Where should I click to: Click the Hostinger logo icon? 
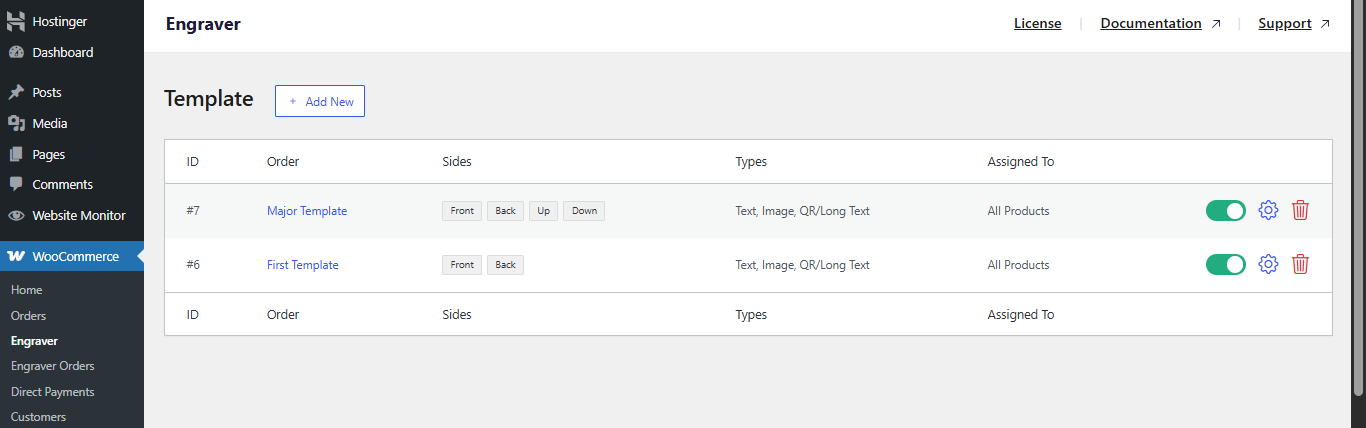pos(16,21)
